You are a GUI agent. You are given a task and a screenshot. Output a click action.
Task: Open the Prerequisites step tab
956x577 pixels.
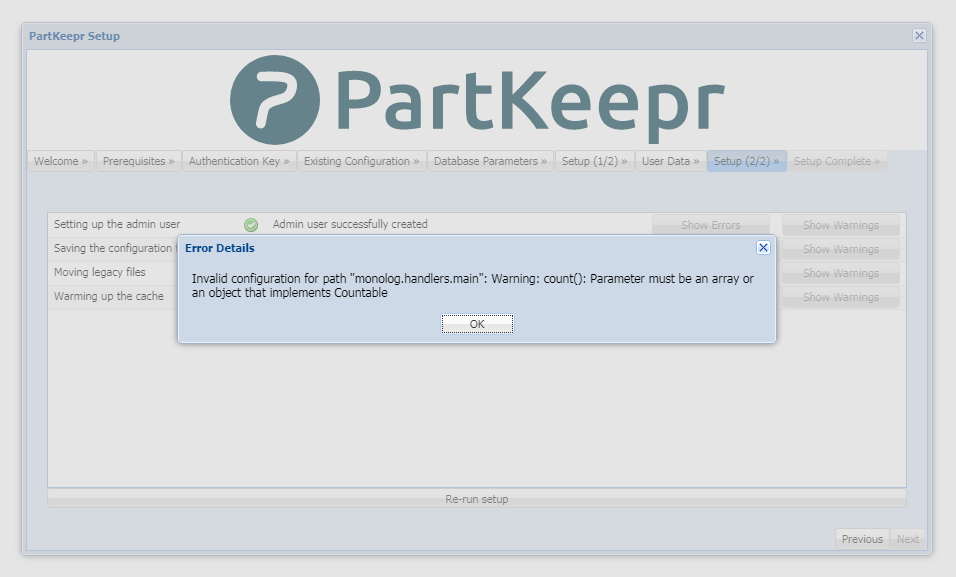coord(138,161)
